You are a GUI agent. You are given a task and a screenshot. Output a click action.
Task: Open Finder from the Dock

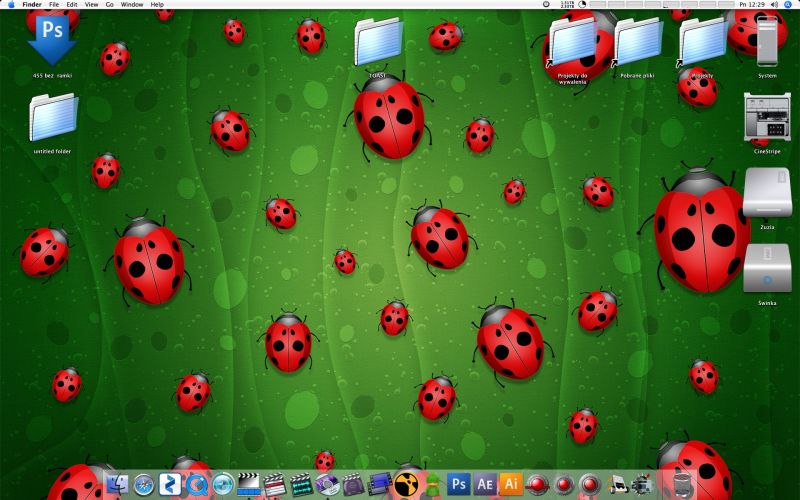[x=118, y=484]
